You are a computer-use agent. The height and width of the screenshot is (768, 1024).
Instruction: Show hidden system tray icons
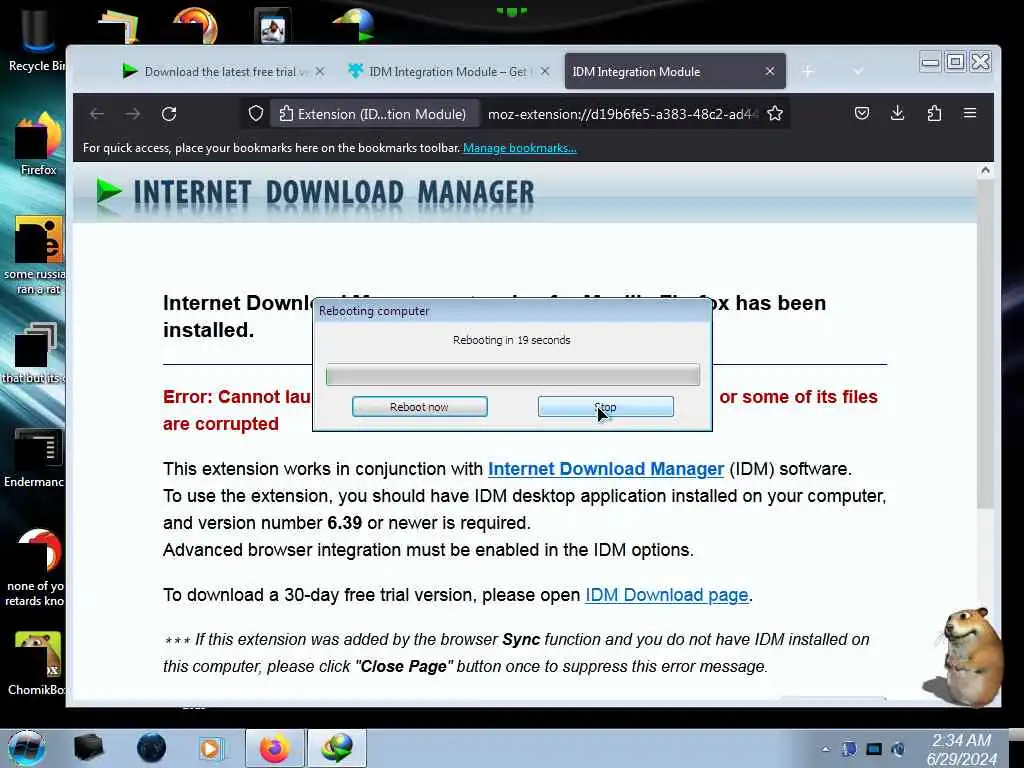[825, 749]
